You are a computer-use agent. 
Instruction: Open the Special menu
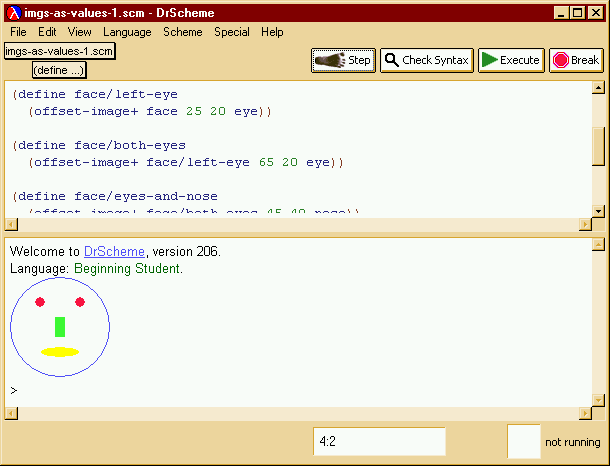232,32
